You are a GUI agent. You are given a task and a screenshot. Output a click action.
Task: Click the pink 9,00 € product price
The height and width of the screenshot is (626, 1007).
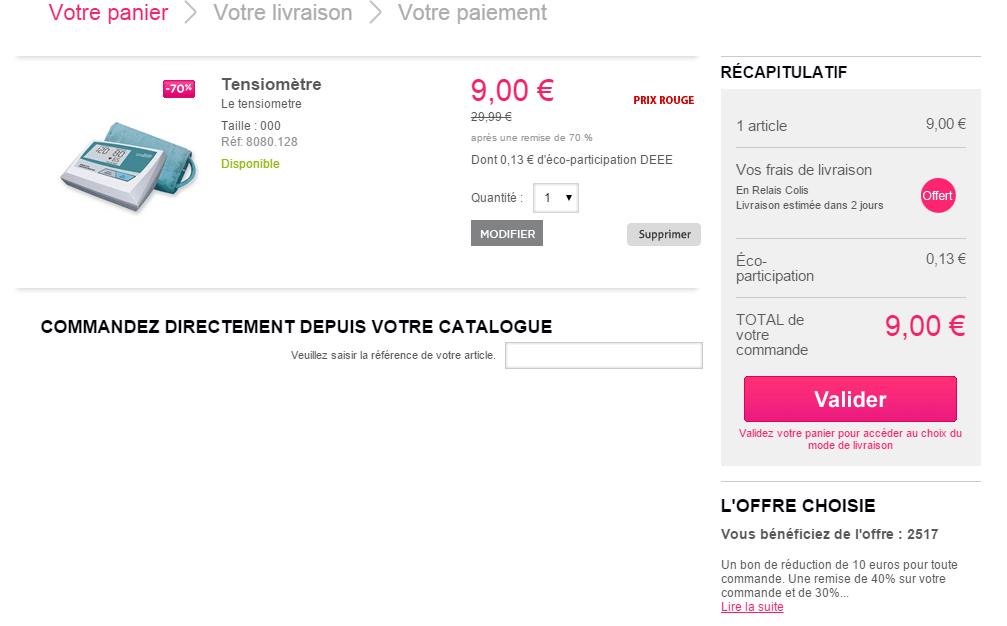click(x=512, y=91)
